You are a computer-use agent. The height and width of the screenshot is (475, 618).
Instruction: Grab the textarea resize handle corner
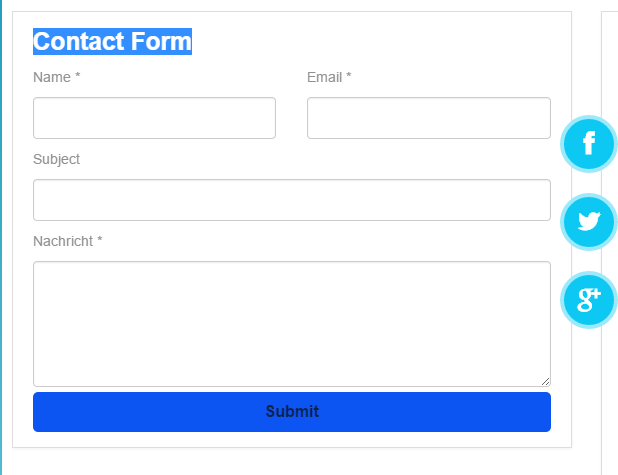pyautogui.click(x=546, y=381)
